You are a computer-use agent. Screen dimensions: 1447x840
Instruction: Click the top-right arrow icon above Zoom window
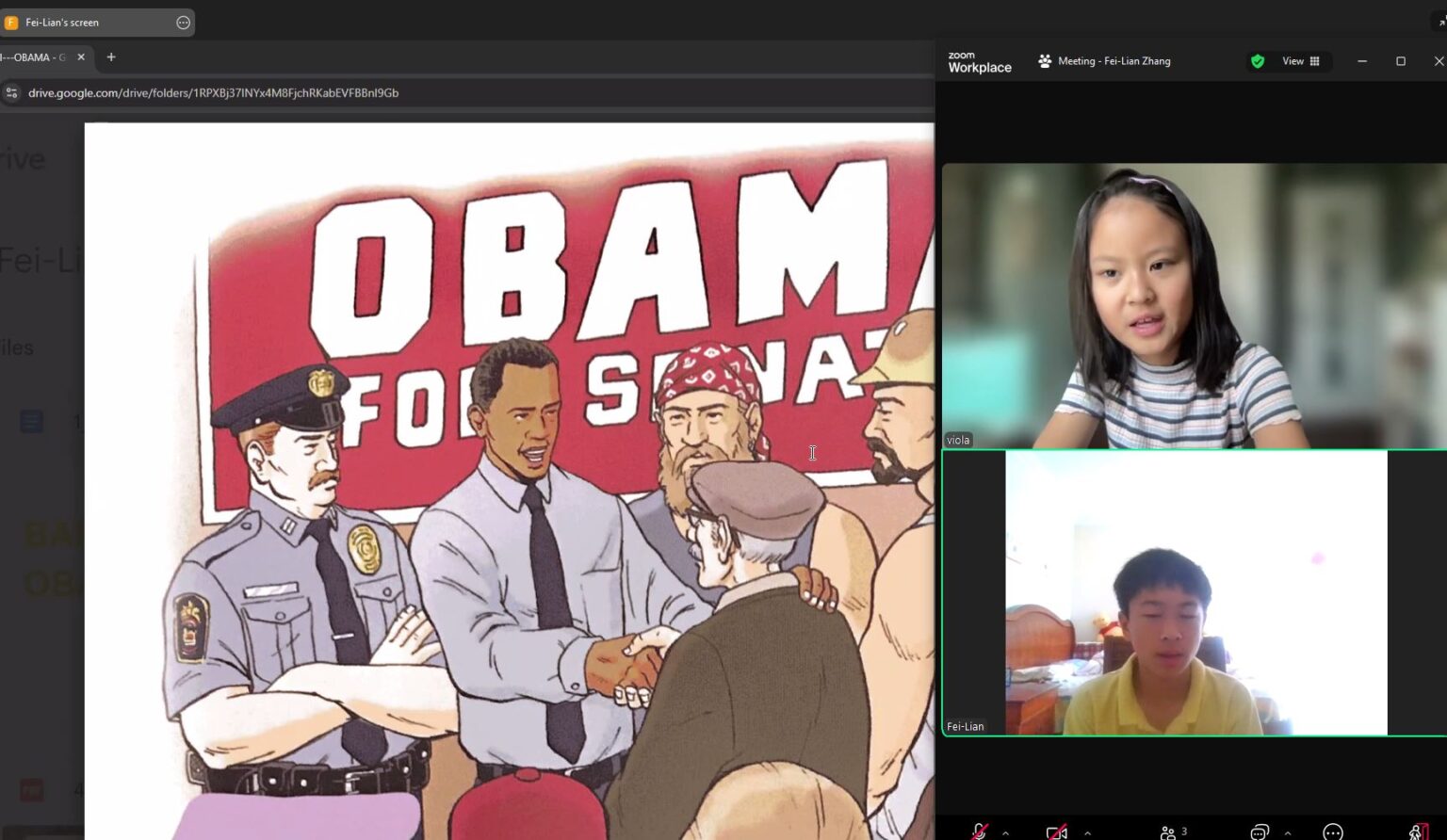tap(1441, 23)
